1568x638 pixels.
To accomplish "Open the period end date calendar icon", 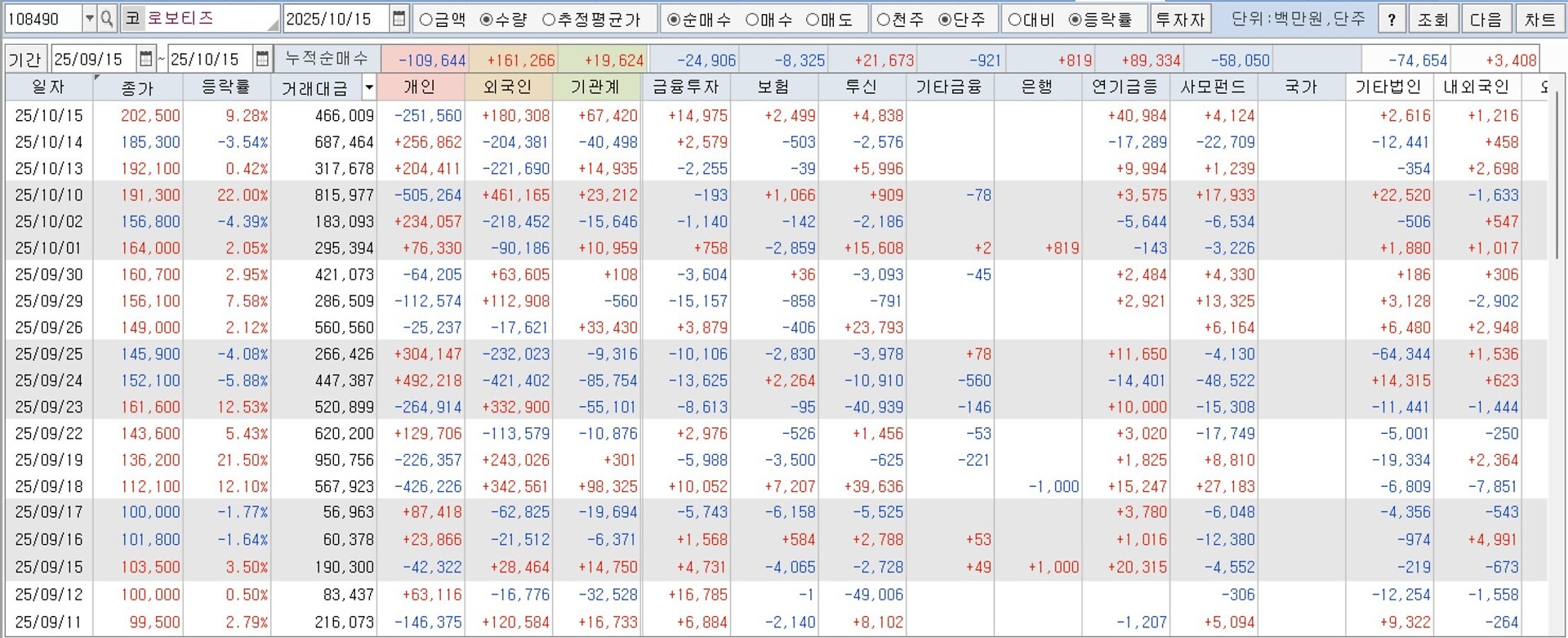I will (262, 59).
